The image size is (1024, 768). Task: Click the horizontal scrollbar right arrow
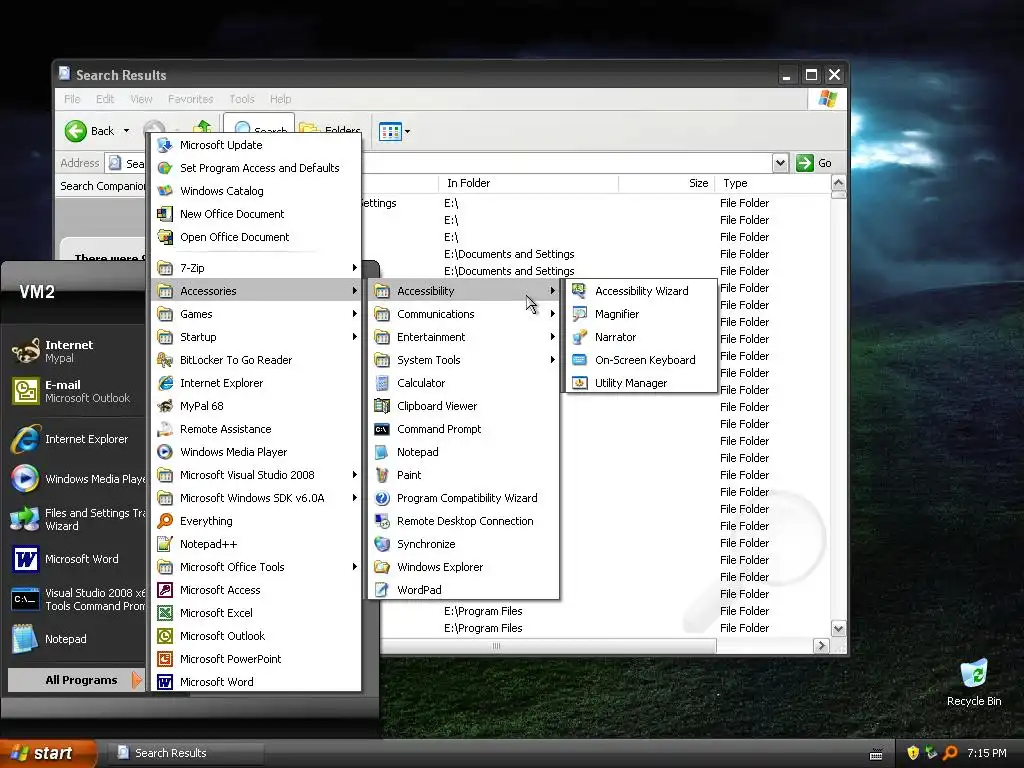(822, 645)
